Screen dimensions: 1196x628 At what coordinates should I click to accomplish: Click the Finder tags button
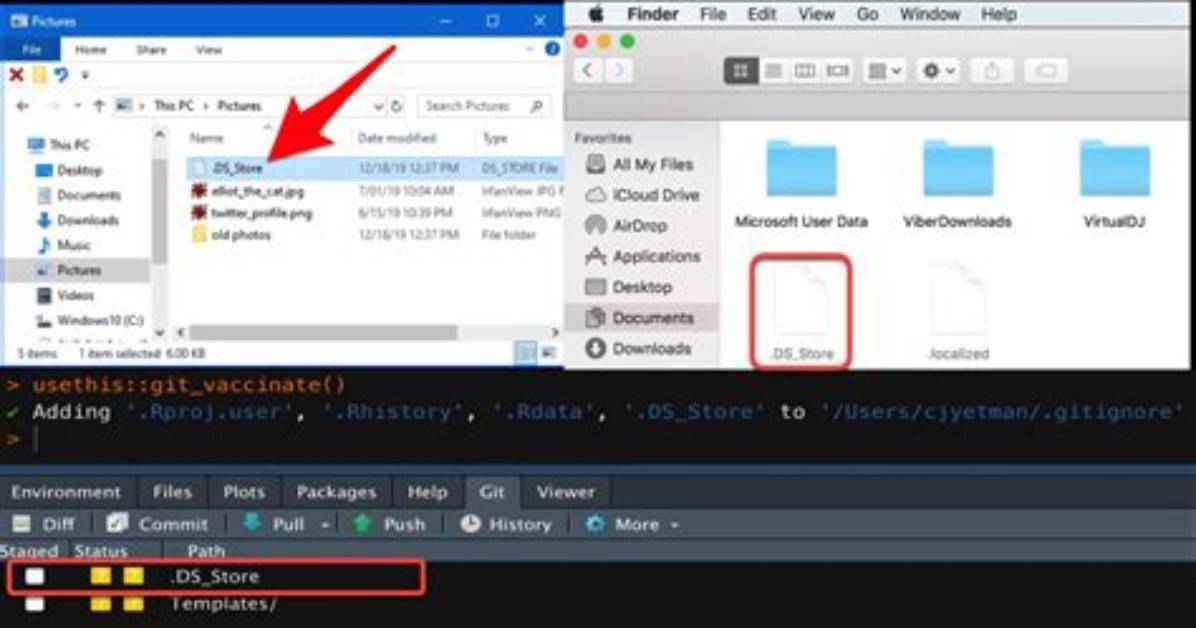pyautogui.click(x=1046, y=71)
